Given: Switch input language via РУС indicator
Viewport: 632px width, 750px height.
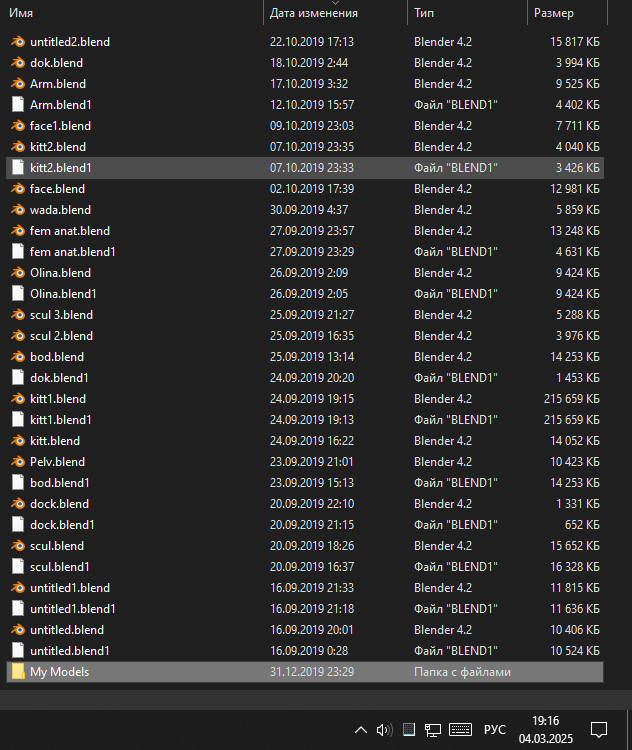Looking at the screenshot, I should [x=495, y=730].
